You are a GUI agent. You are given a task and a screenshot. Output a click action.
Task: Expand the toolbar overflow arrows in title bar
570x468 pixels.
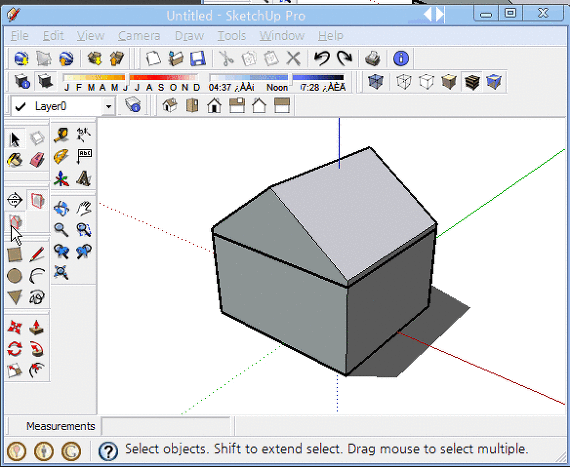click(x=434, y=15)
